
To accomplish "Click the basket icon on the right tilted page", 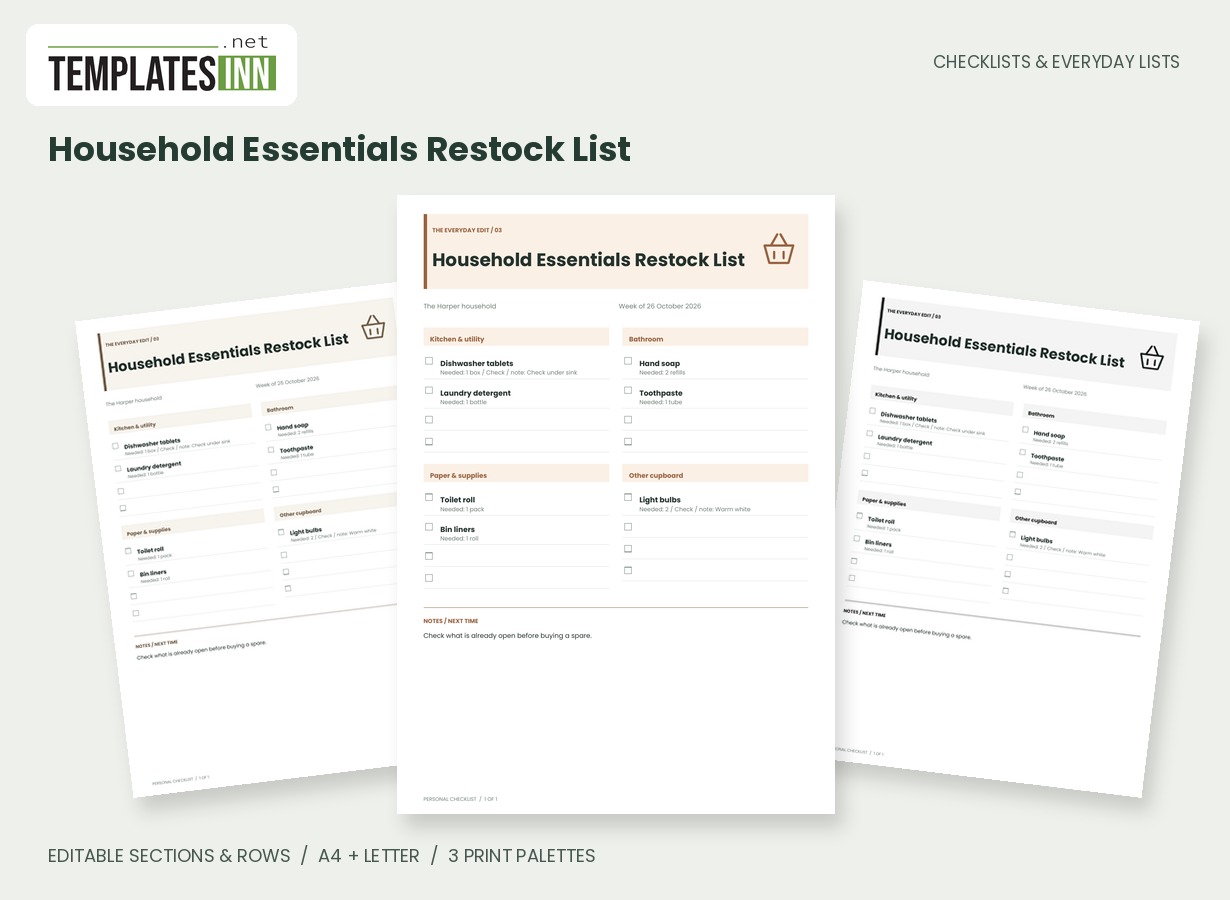I will [1152, 357].
